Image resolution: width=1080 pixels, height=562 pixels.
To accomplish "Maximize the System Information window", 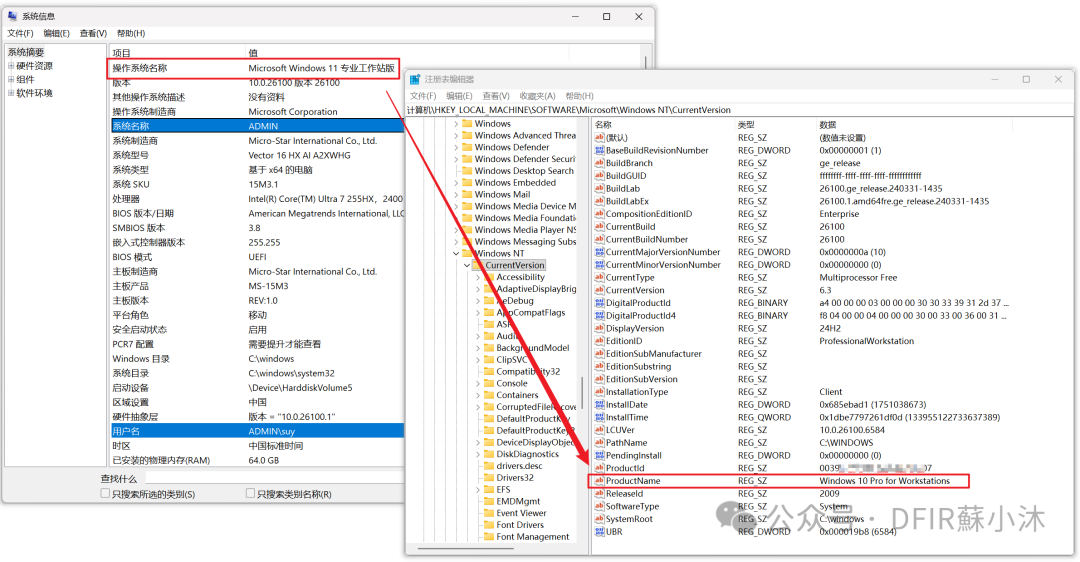I will tap(606, 17).
